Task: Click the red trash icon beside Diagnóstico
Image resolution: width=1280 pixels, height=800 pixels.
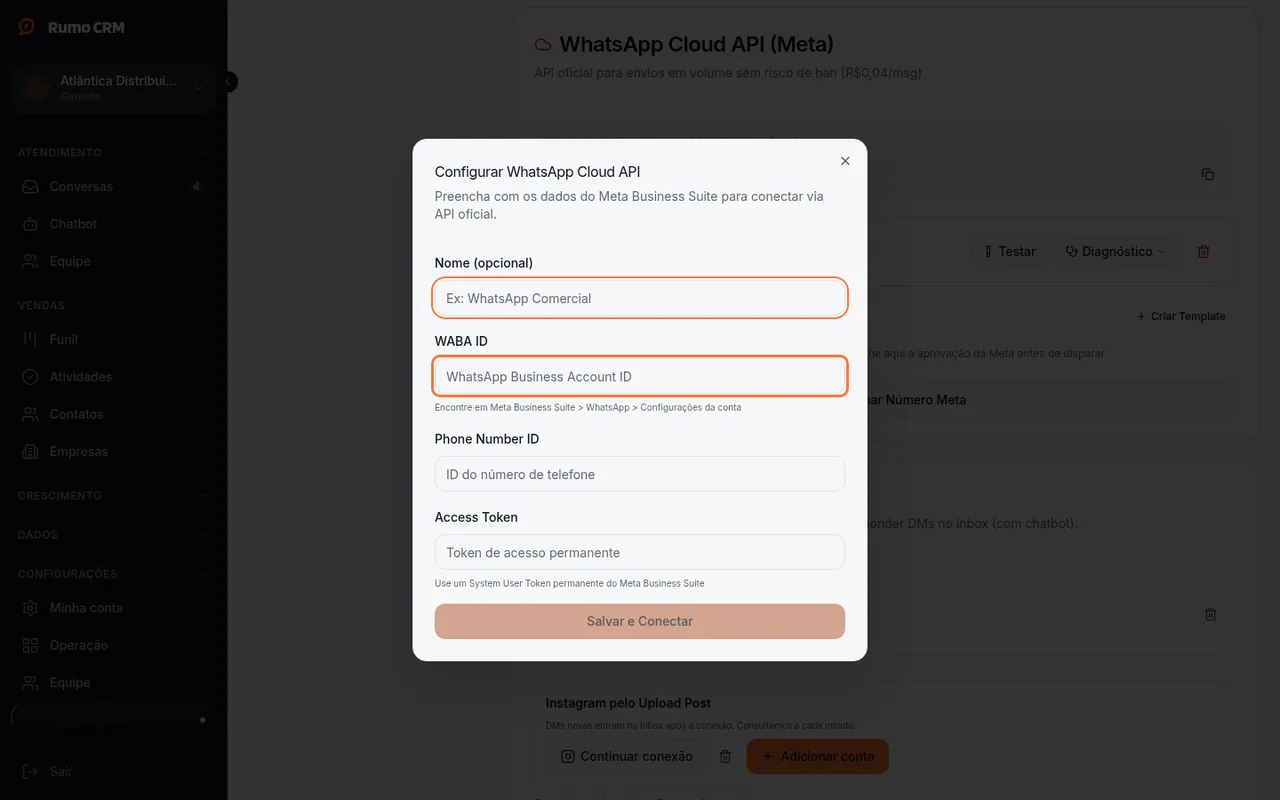Action: [1203, 251]
